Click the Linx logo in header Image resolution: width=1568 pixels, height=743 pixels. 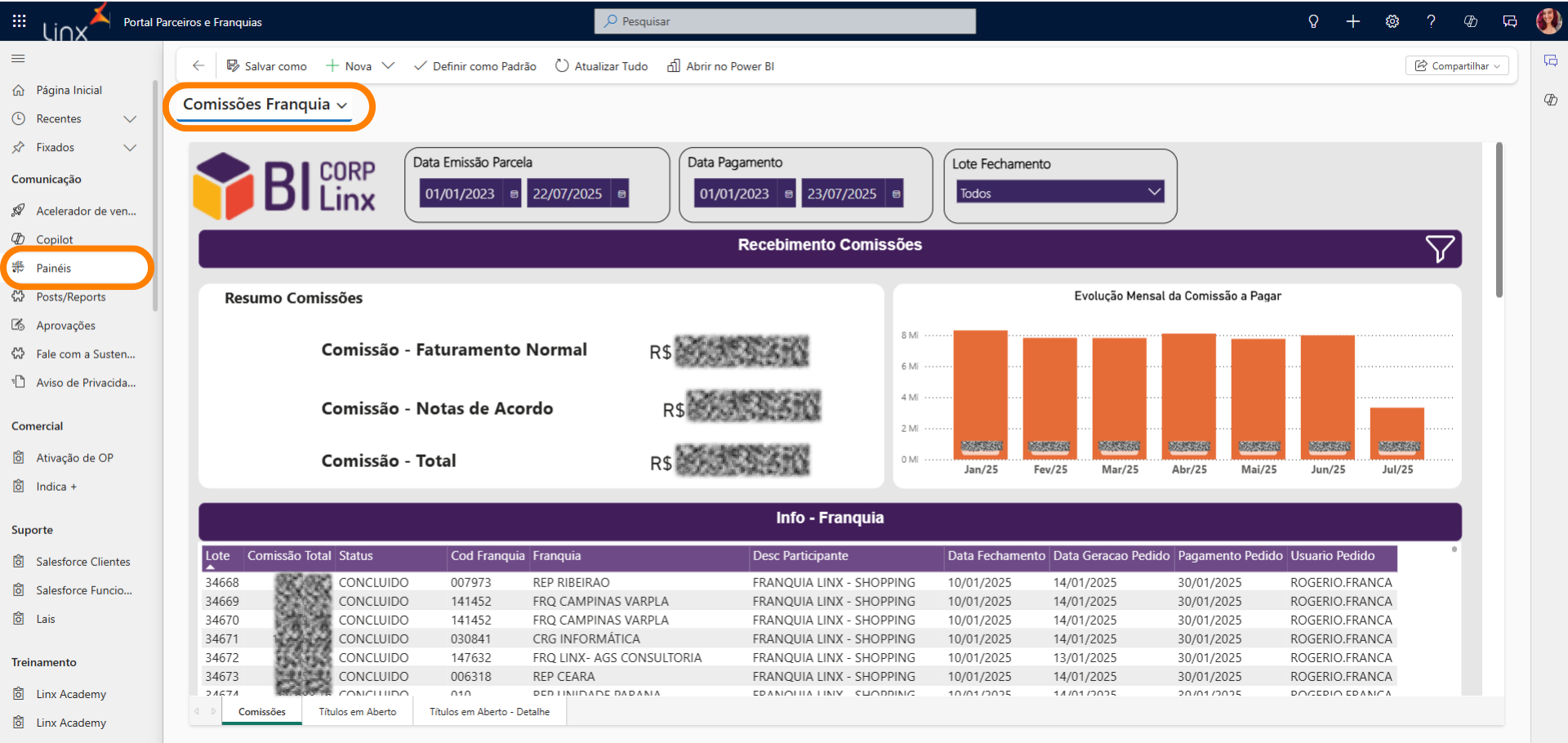(75, 23)
